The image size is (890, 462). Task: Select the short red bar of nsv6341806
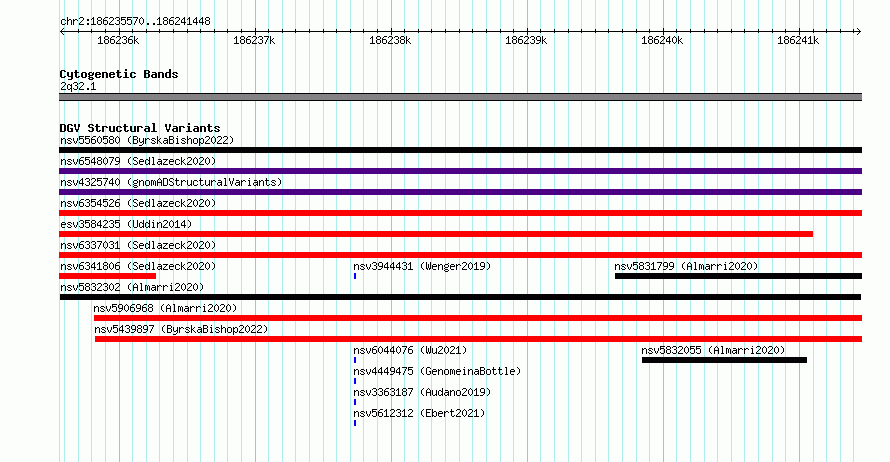[x=107, y=276]
